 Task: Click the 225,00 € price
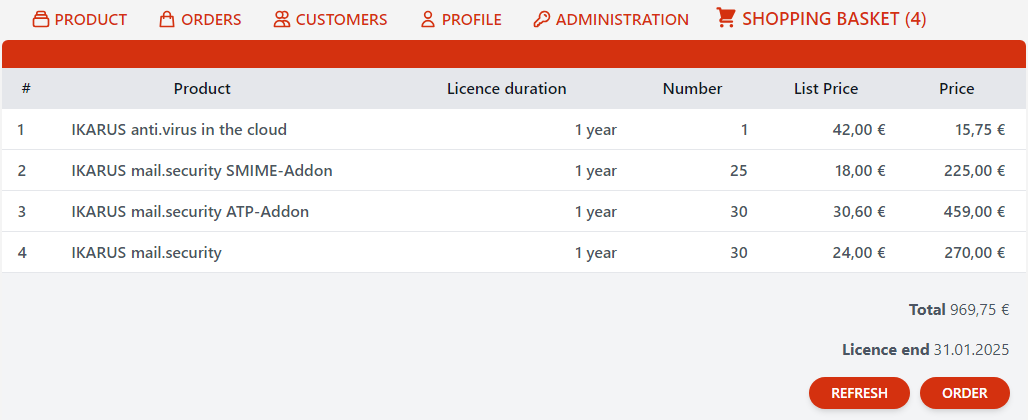point(974,170)
